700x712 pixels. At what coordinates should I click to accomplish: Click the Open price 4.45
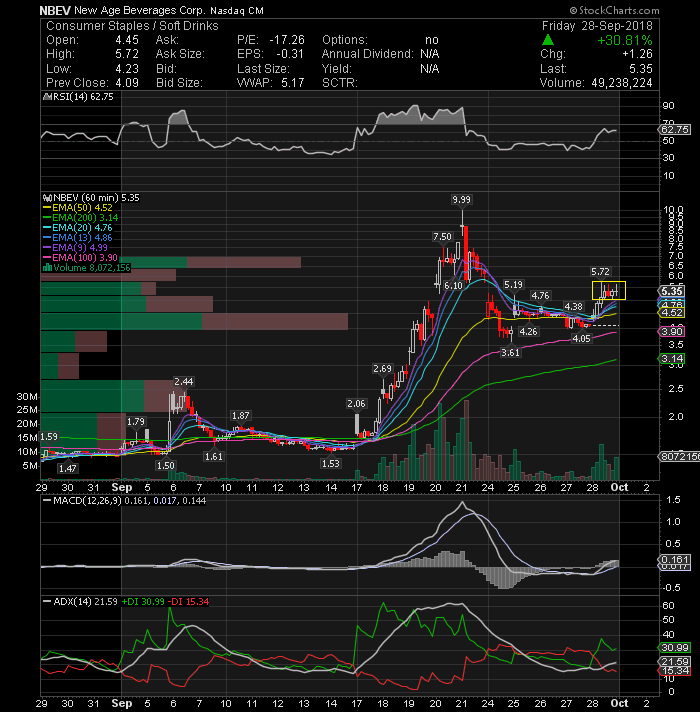[x=127, y=40]
